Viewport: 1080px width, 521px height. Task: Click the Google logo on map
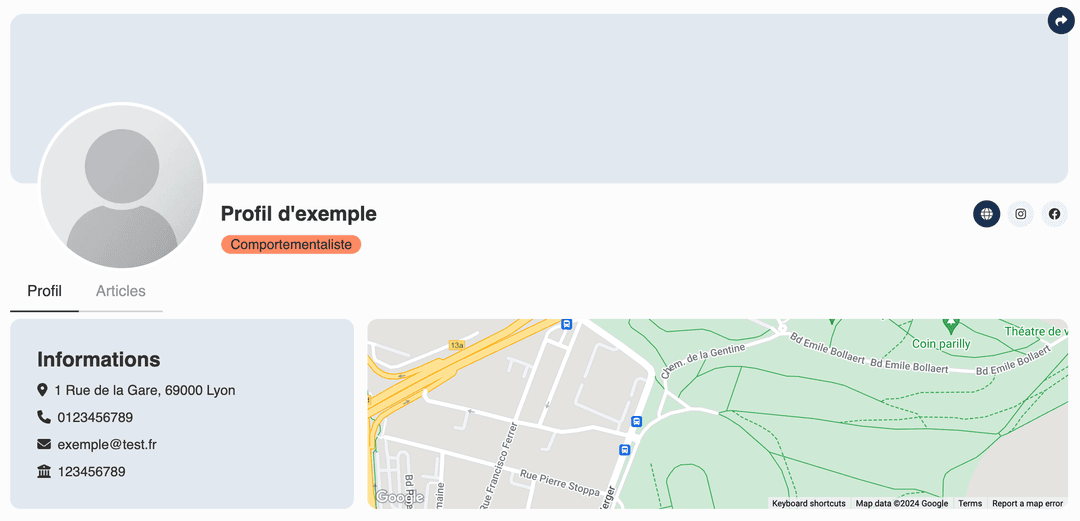pyautogui.click(x=399, y=497)
